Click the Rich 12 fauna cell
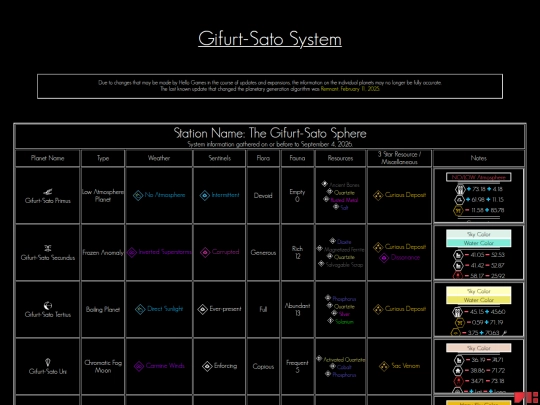 [x=297, y=252]
